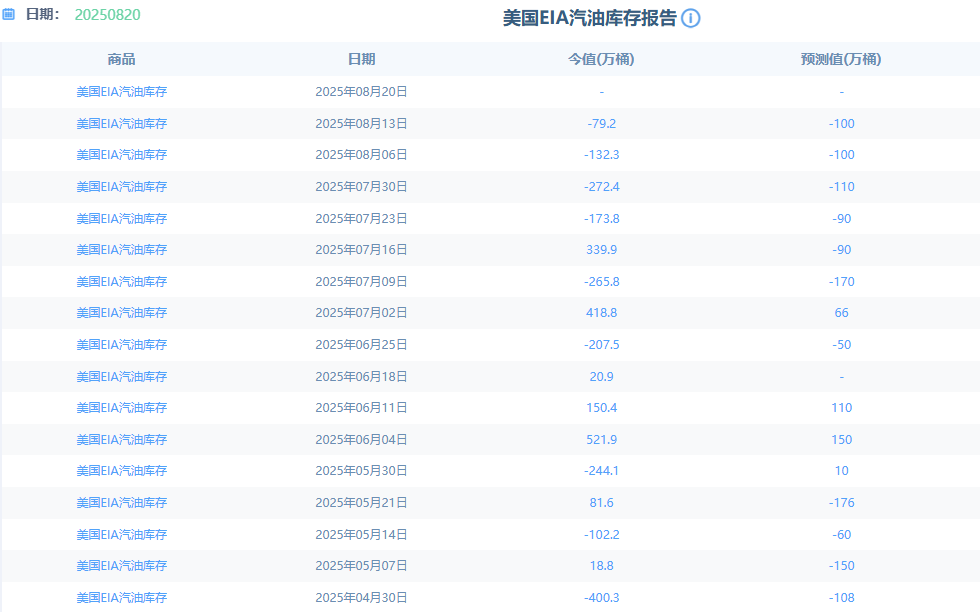980x612 pixels.
Task: Select the date cell 2025年08月13日
Action: [x=361, y=124]
